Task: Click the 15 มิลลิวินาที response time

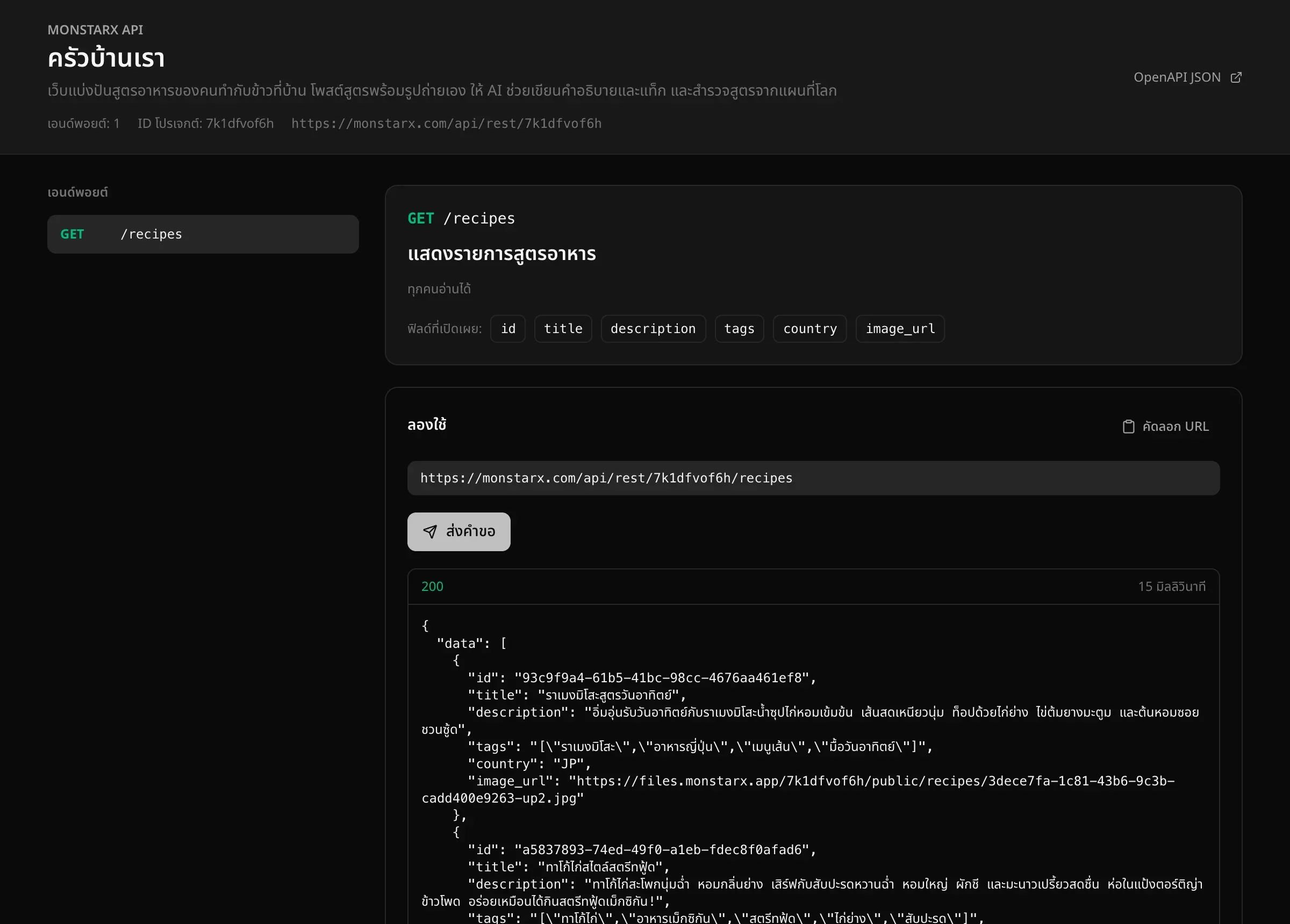Action: click(1171, 586)
